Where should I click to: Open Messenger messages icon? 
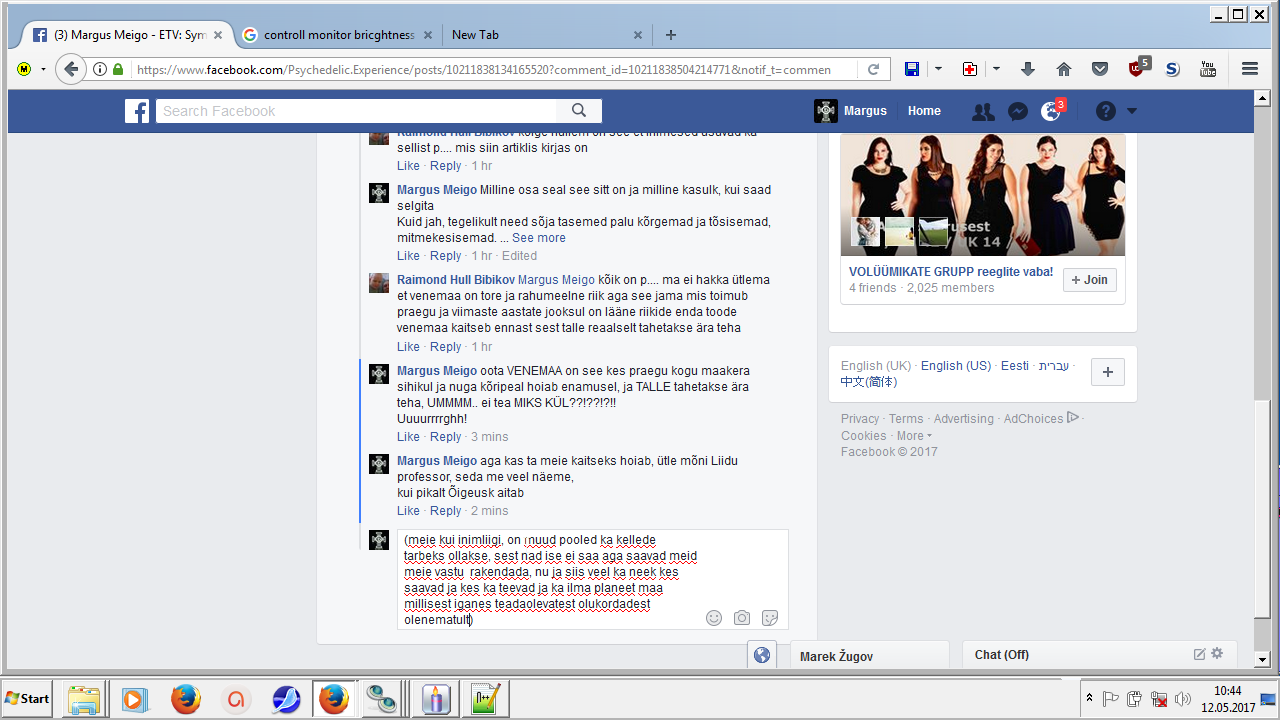click(x=1018, y=112)
